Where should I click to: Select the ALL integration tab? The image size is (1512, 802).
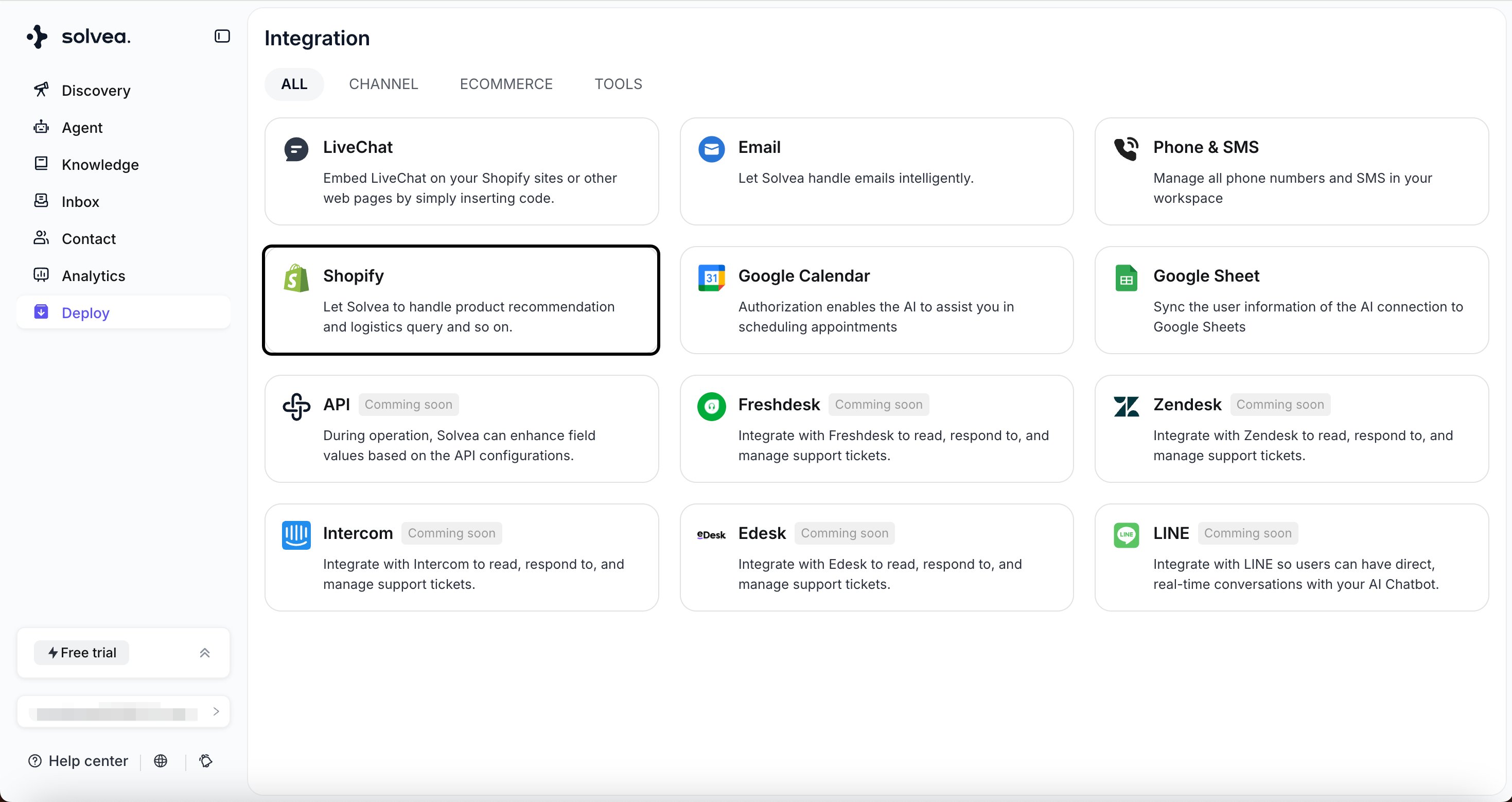294,84
